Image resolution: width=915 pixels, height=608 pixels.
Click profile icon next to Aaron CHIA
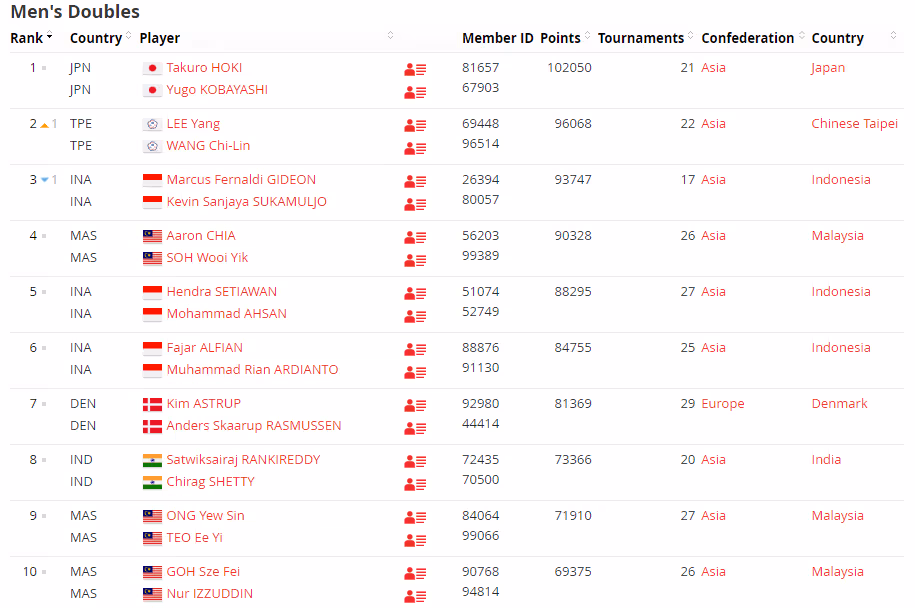(x=415, y=237)
